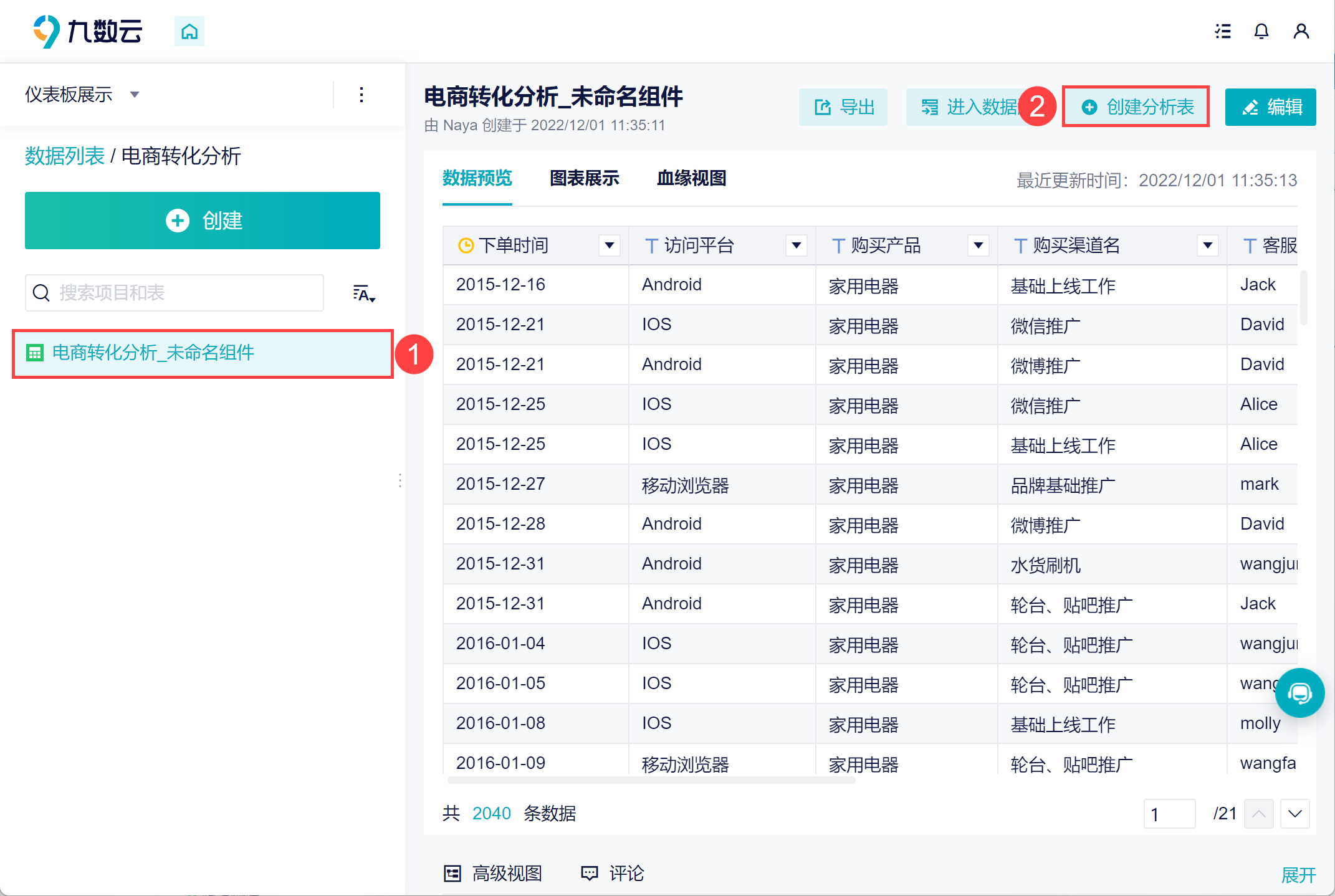Open the three-dot more options menu
This screenshot has width=1335, height=896.
click(x=361, y=95)
